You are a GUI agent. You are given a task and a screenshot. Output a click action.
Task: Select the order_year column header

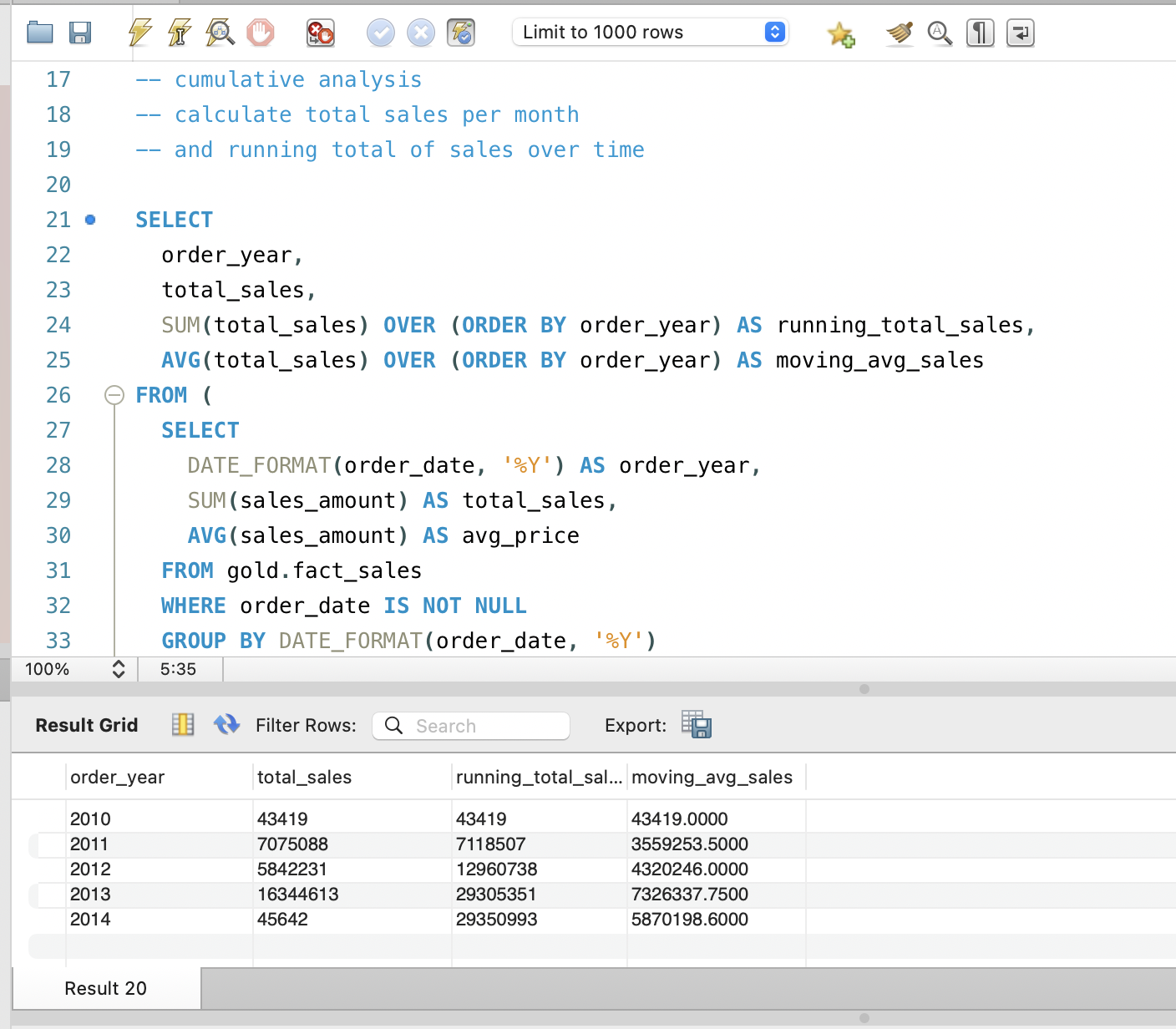coord(118,777)
